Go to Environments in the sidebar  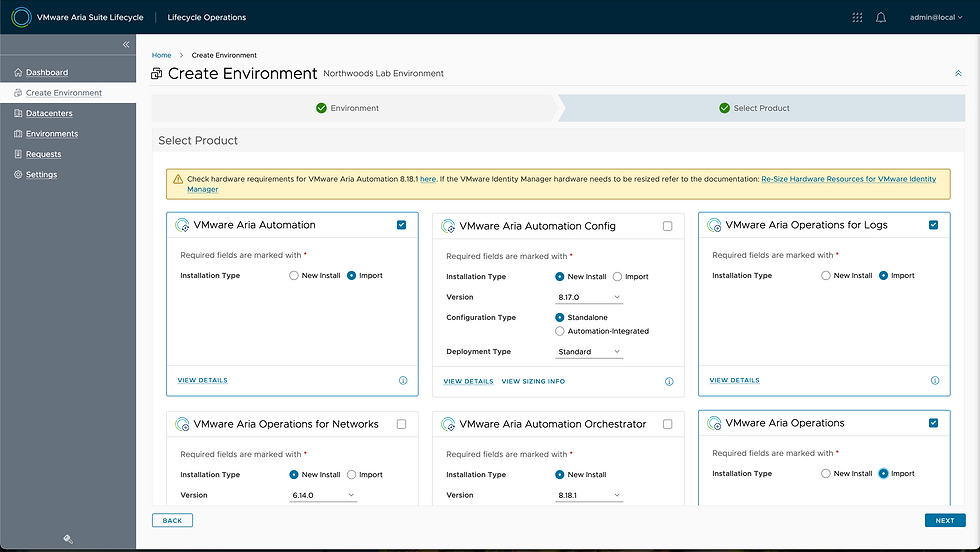point(52,134)
